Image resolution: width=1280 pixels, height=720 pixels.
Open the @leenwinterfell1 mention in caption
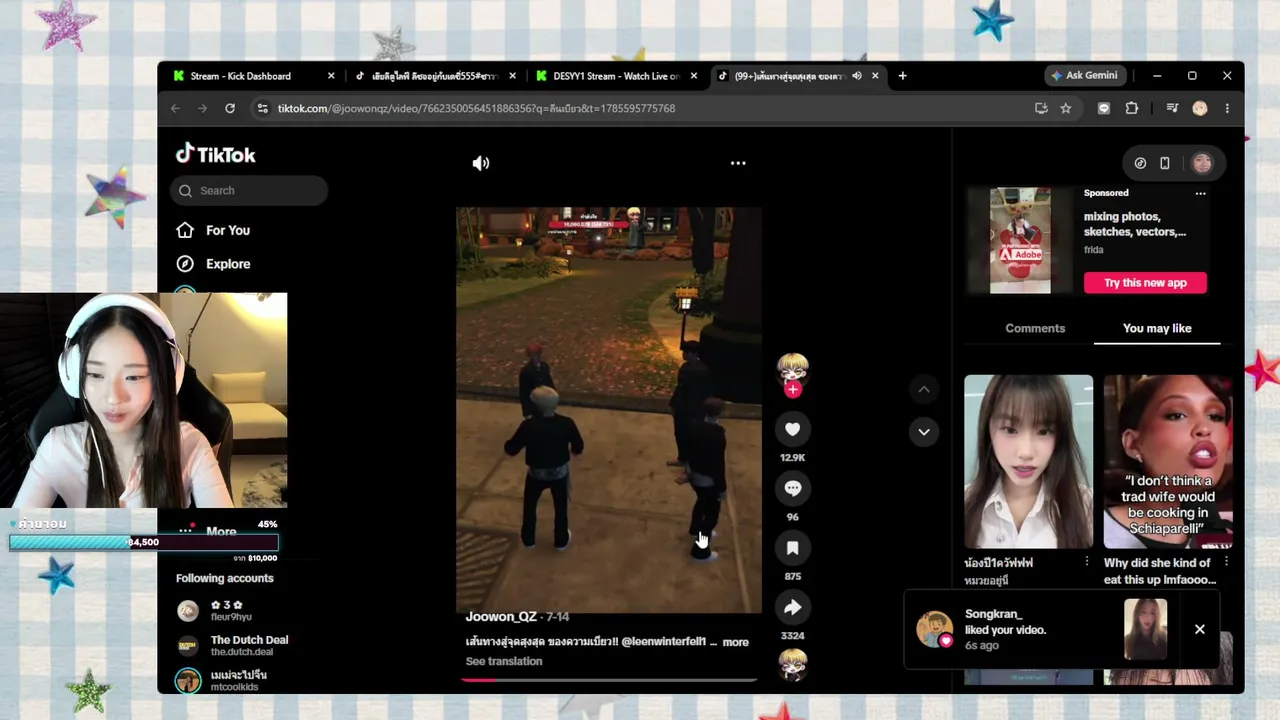click(x=664, y=642)
